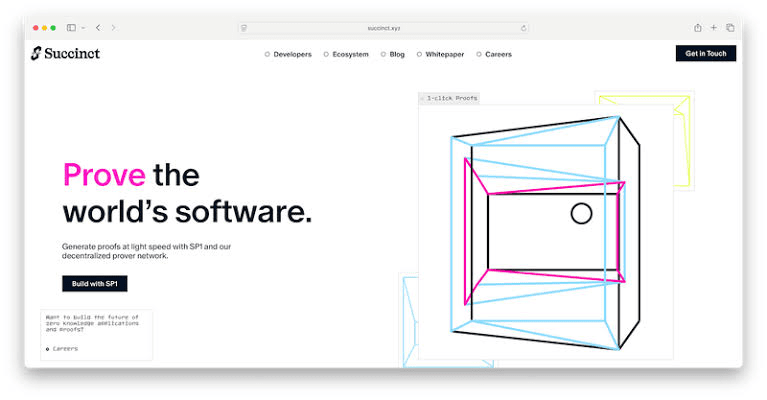Go to the Blog page
This screenshot has width=767, height=400.
click(393, 54)
